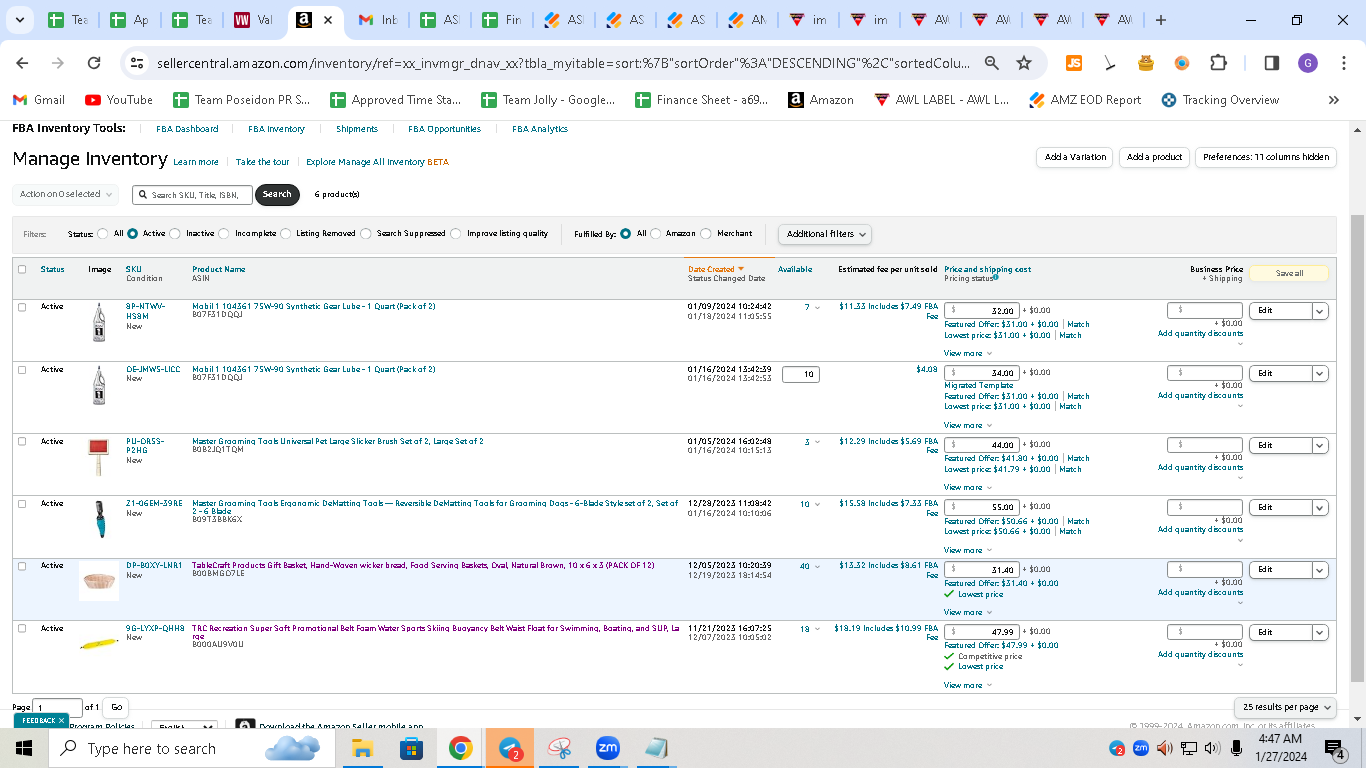Screen dimensions: 1366x768
Task: Select the Improve listing quality filter
Action: pyautogui.click(x=456, y=234)
